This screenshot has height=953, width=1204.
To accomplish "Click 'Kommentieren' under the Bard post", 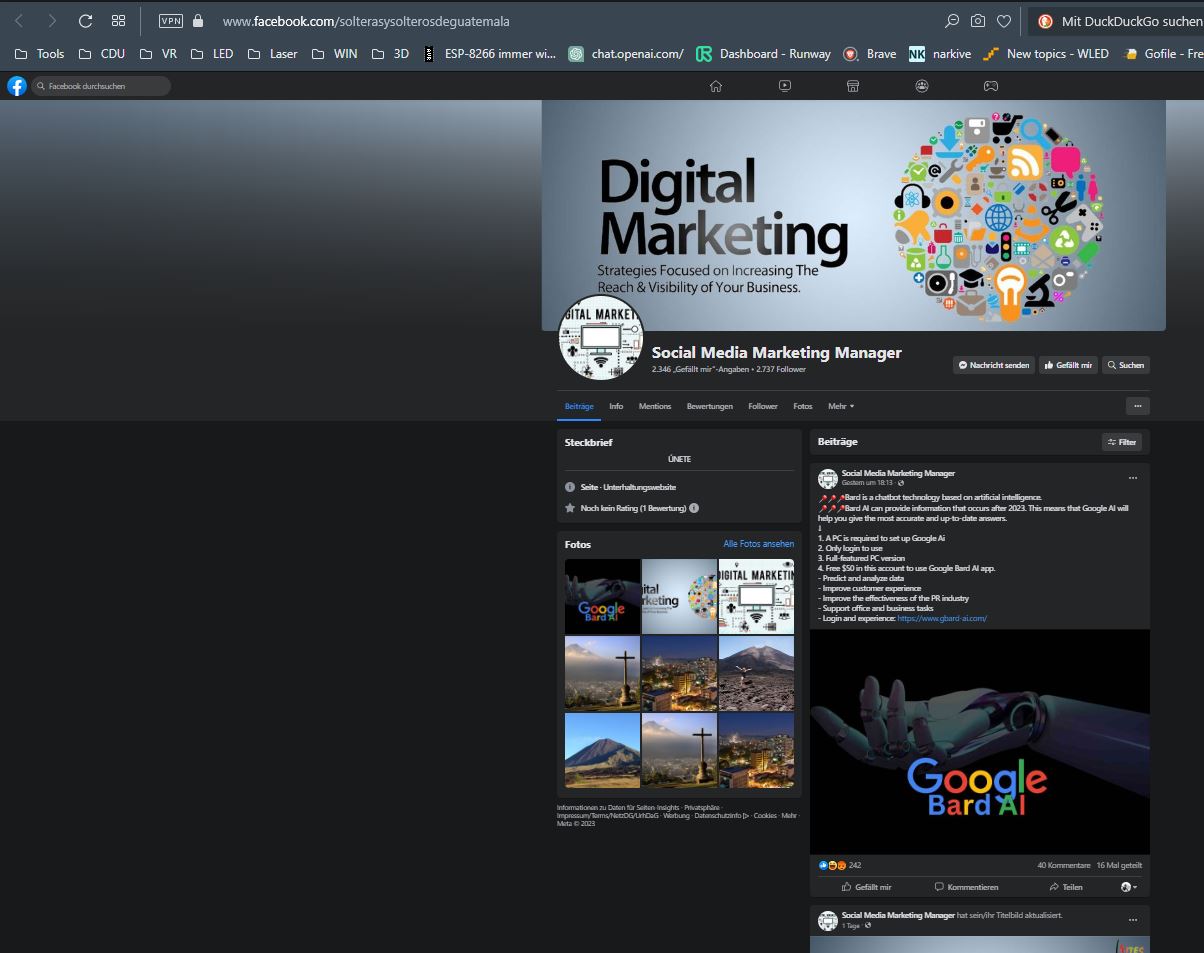I will pyautogui.click(x=966, y=887).
